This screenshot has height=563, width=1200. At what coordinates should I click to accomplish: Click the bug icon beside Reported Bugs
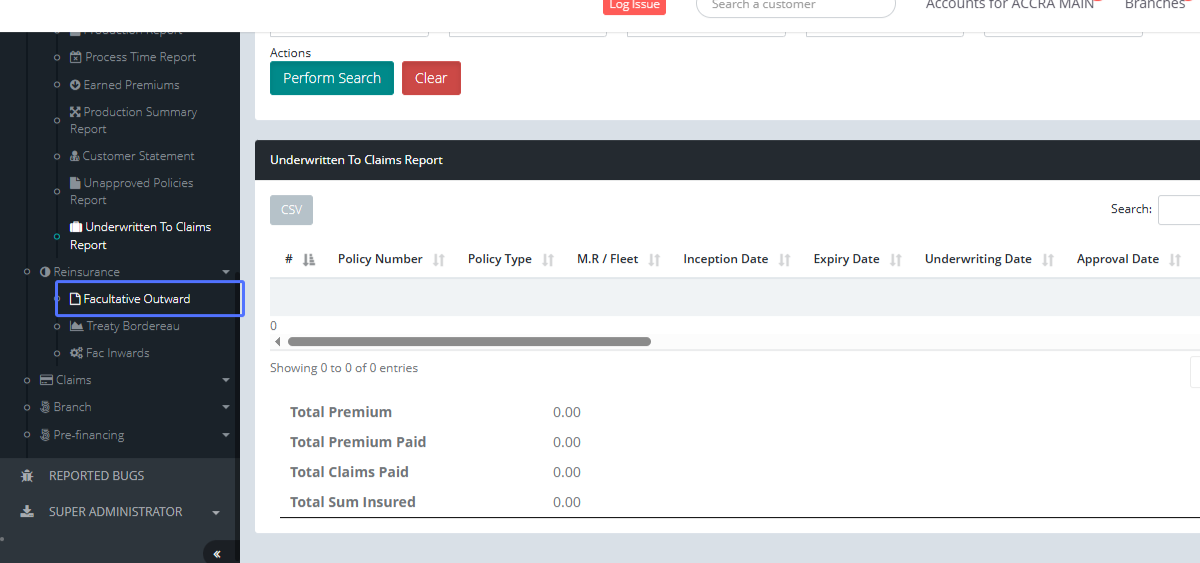27,476
